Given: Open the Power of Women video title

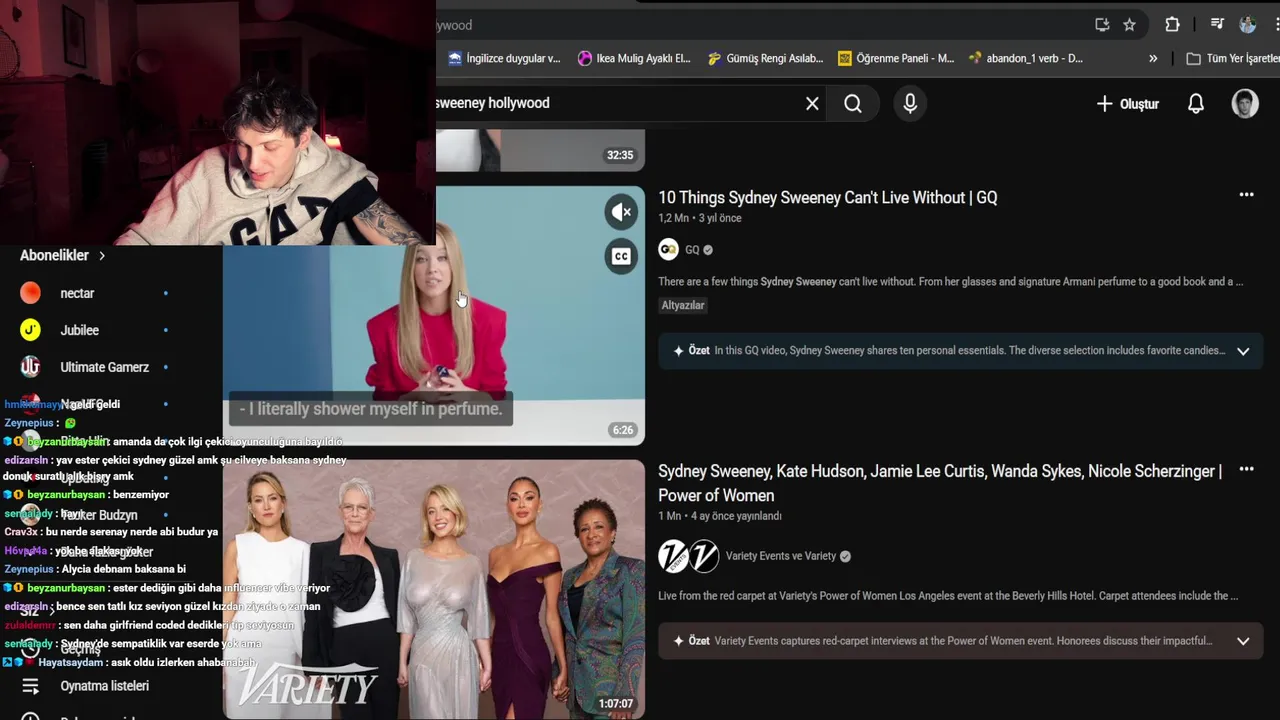Looking at the screenshot, I should [940, 483].
